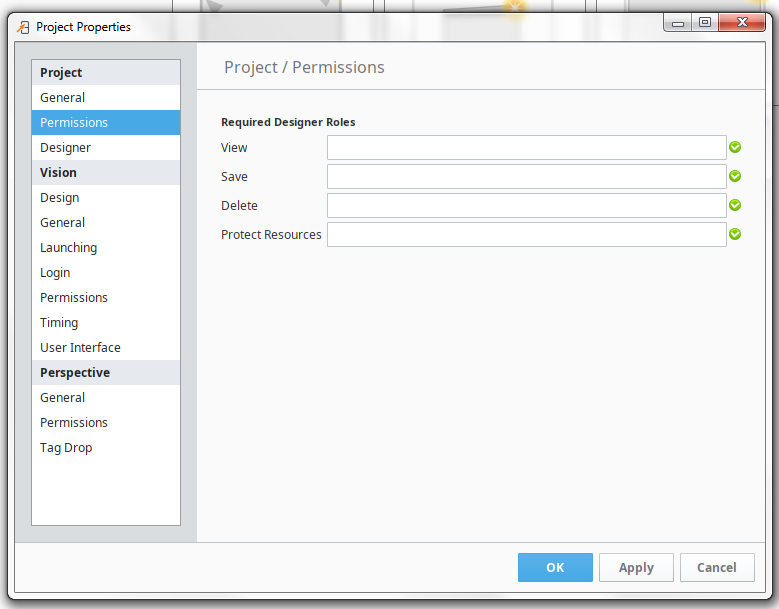Click the green checkmark beside Save field
779x609 pixels.
click(x=735, y=176)
